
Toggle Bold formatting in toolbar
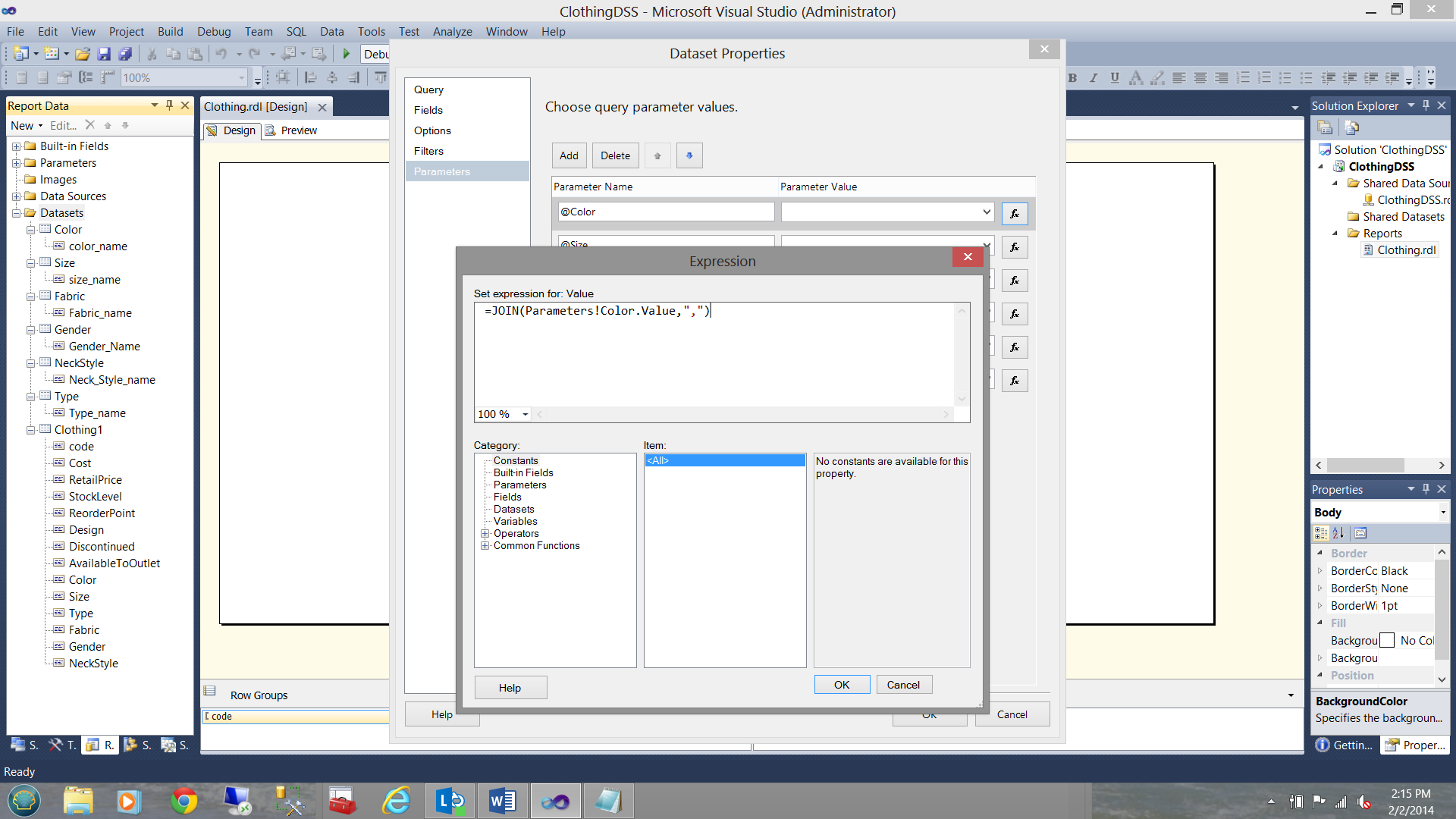[1072, 77]
